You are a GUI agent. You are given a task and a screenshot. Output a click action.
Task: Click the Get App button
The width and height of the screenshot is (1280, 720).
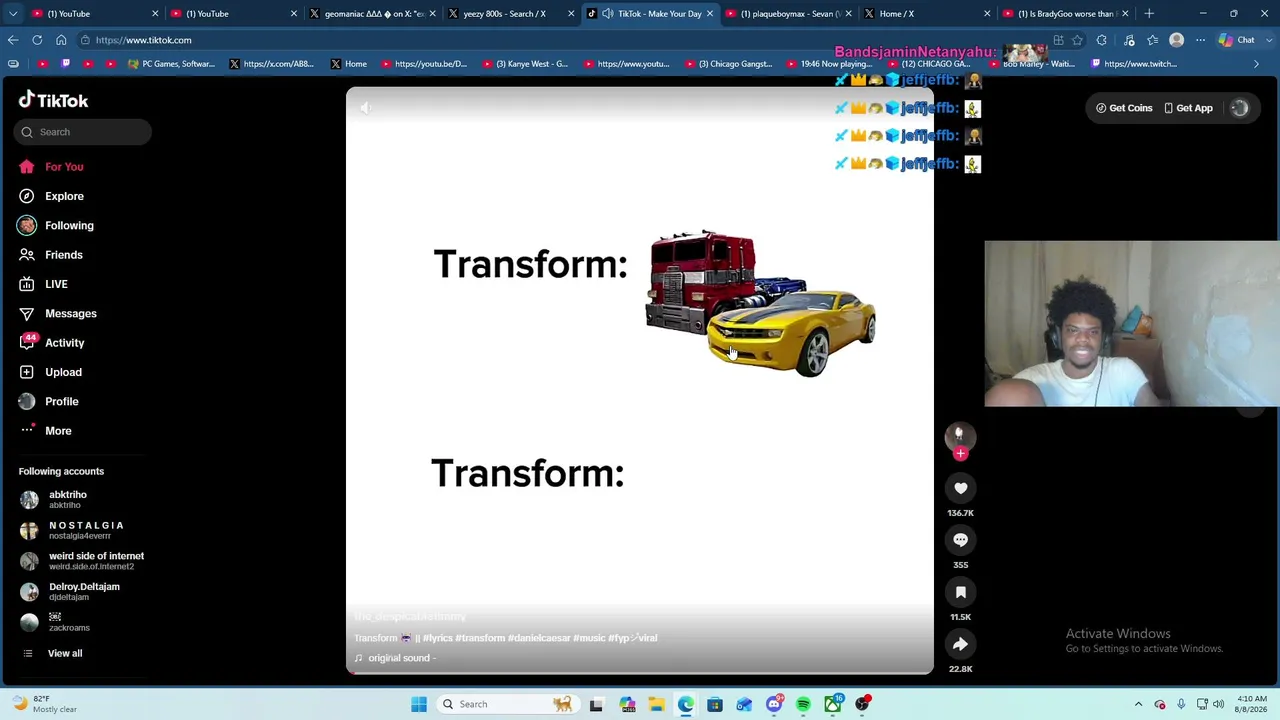click(1188, 108)
